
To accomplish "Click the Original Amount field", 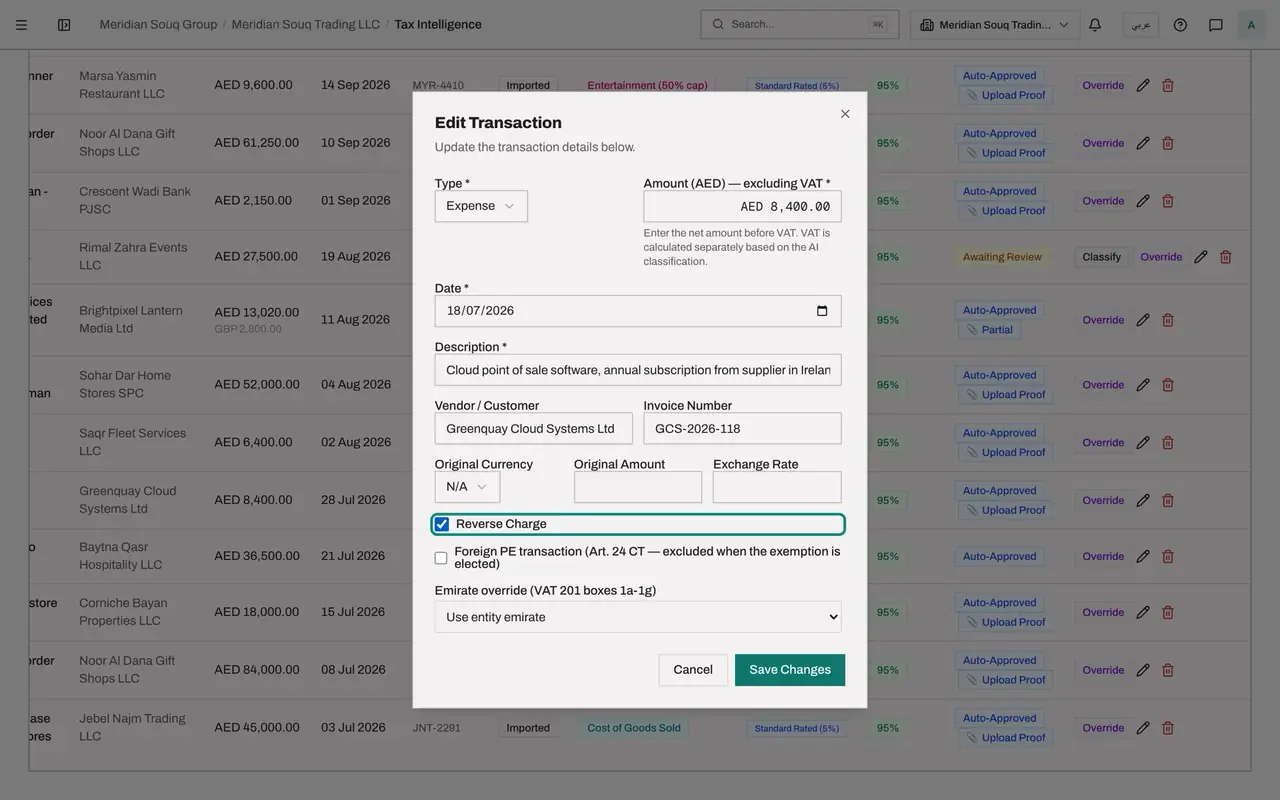I will [638, 487].
